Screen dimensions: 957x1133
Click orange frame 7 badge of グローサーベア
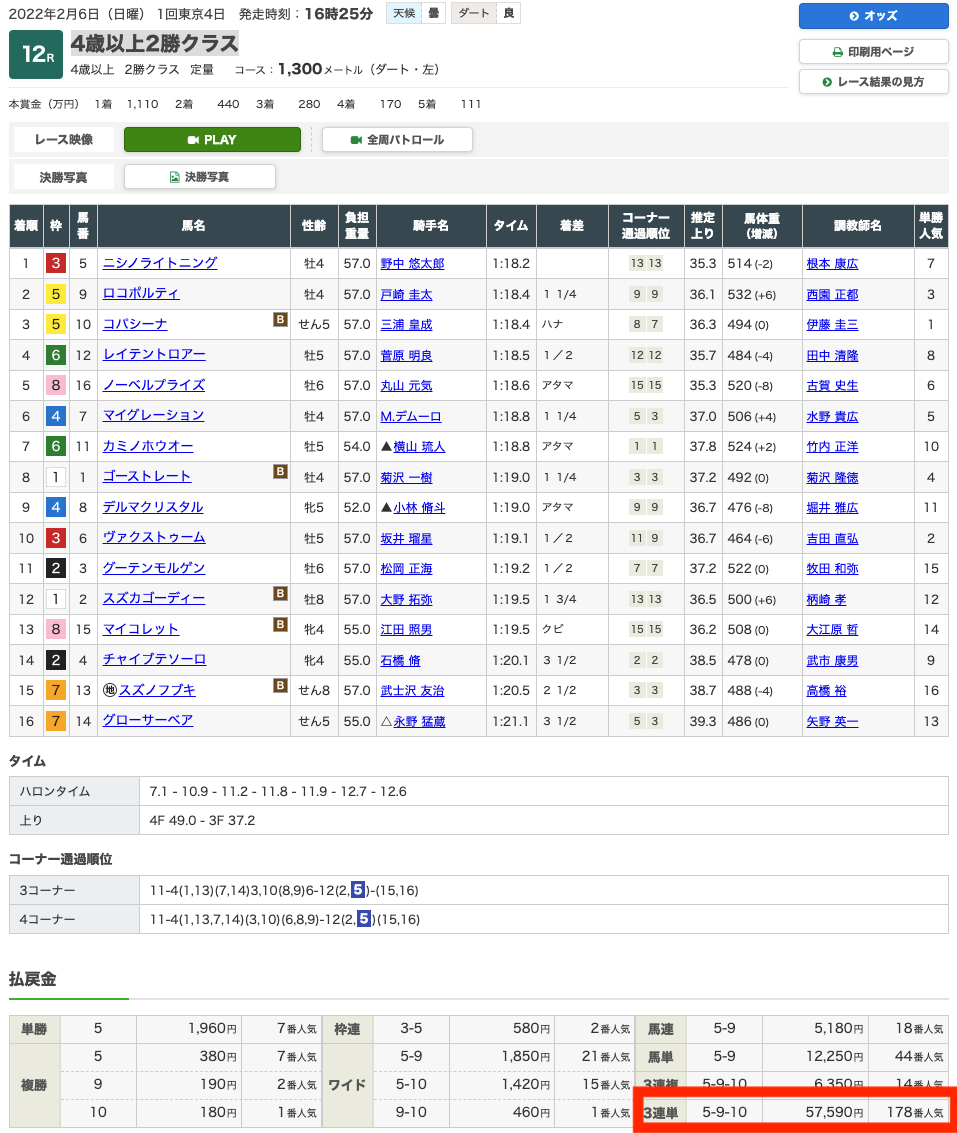[56, 721]
